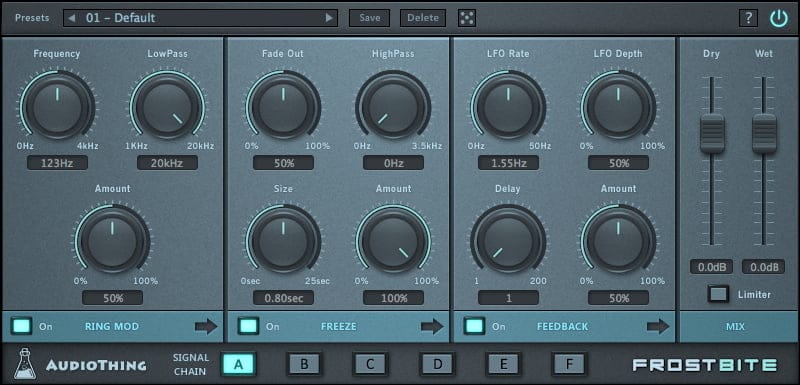Click the FROSTBITE logo text

705,365
